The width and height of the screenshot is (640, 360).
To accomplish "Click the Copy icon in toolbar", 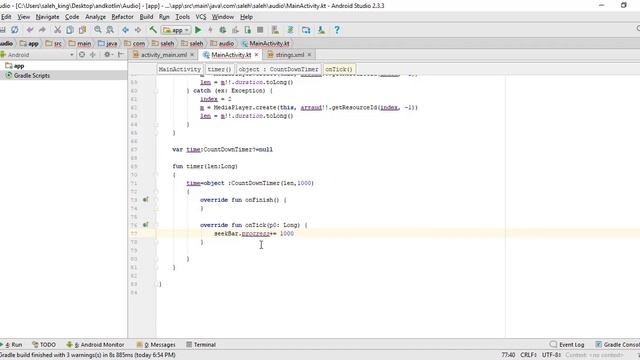I will point(70,30).
